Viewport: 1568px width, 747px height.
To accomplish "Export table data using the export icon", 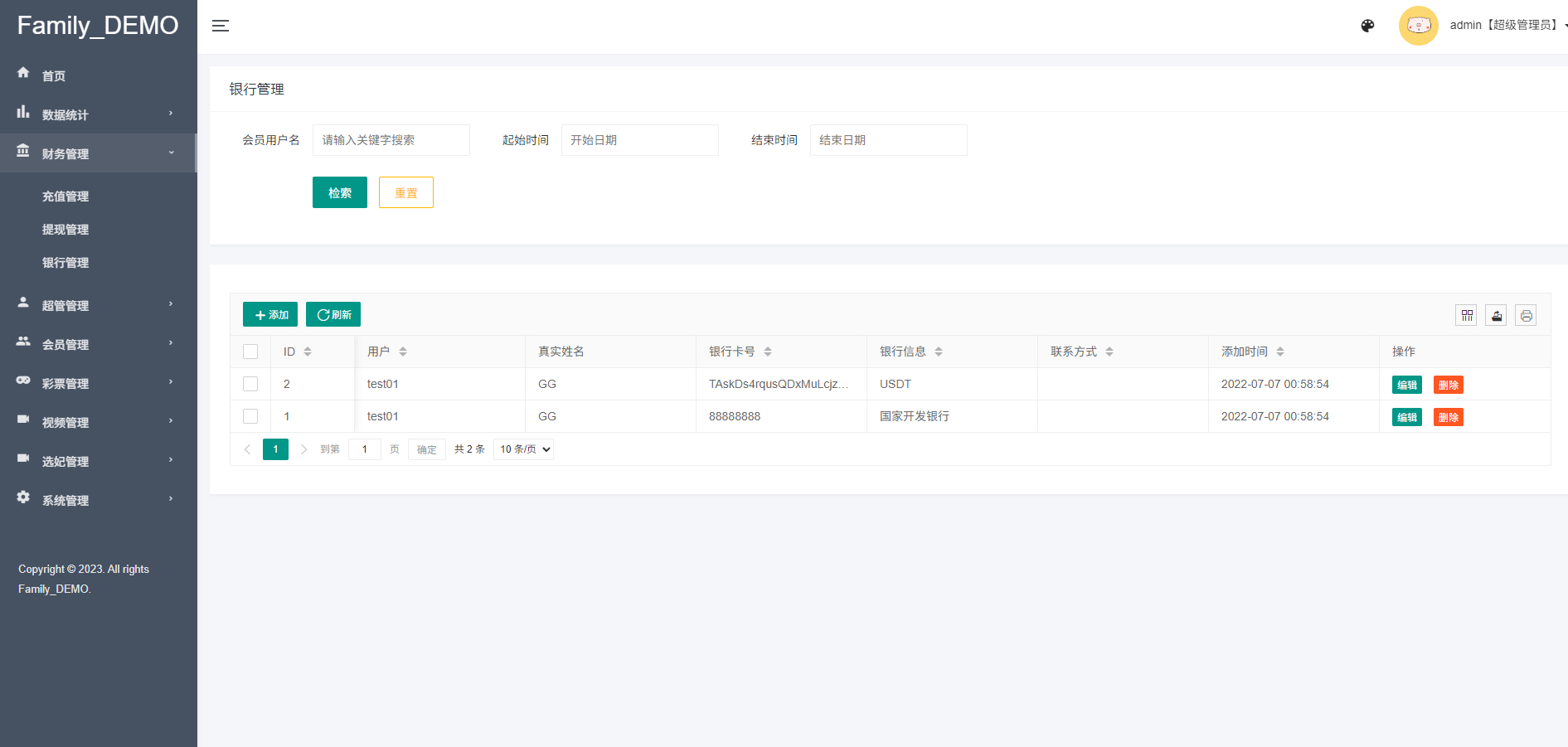I will 1496,315.
